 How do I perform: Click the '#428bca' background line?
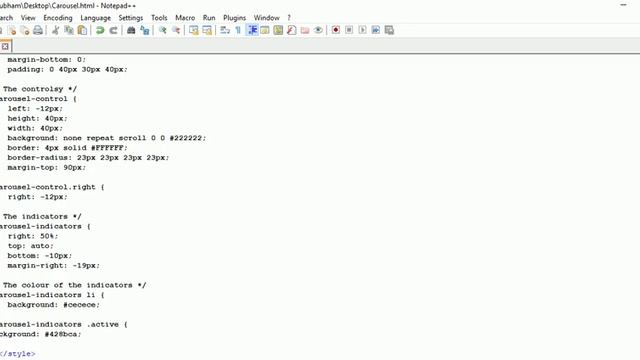coord(40,334)
